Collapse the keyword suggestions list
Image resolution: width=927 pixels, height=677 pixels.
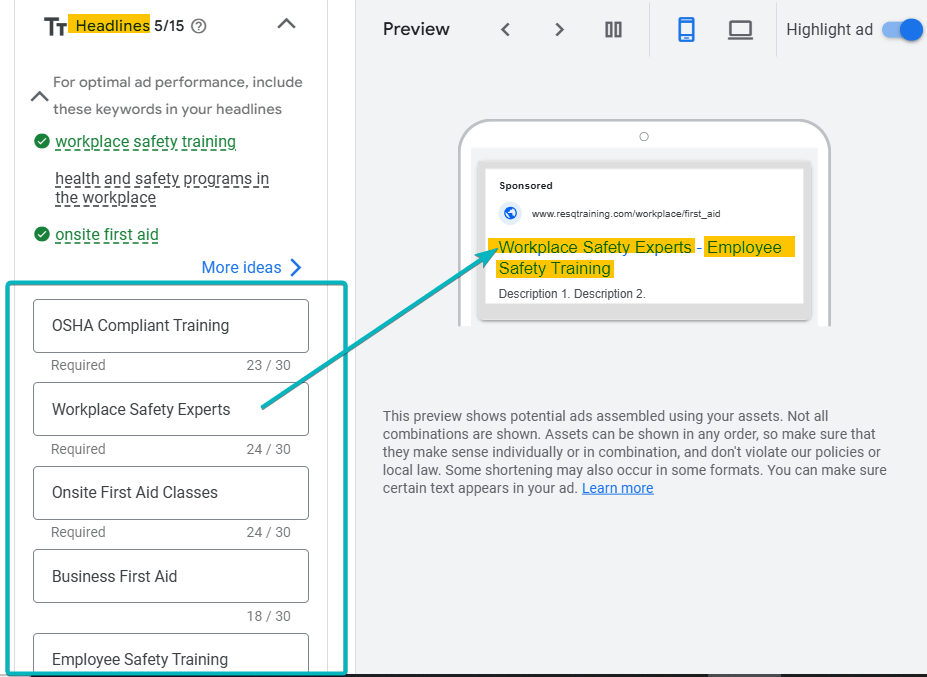pos(39,97)
